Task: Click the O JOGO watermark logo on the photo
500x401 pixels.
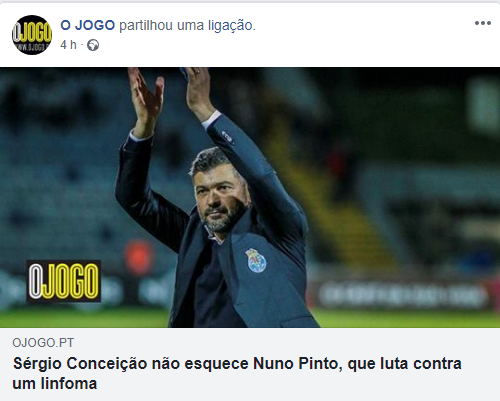Action: pyautogui.click(x=63, y=281)
